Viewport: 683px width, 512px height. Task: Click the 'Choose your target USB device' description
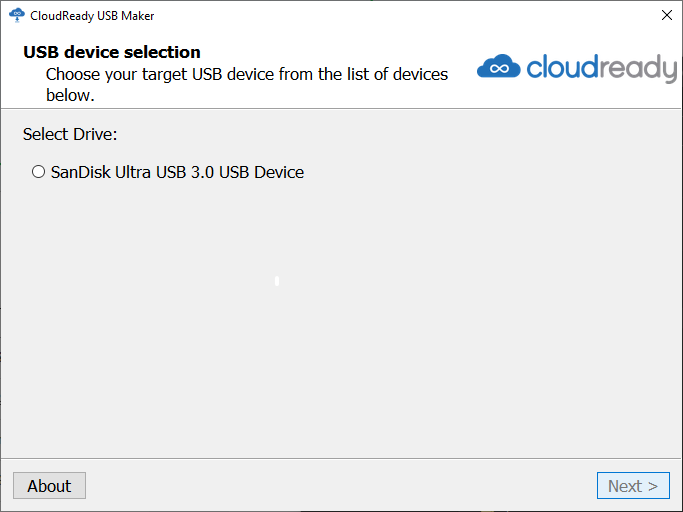[x=246, y=74]
